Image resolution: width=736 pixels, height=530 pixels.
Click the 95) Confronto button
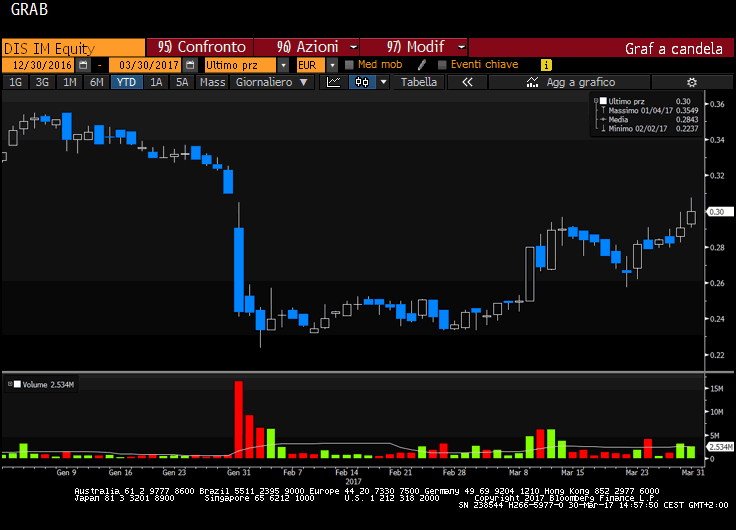(x=200, y=47)
